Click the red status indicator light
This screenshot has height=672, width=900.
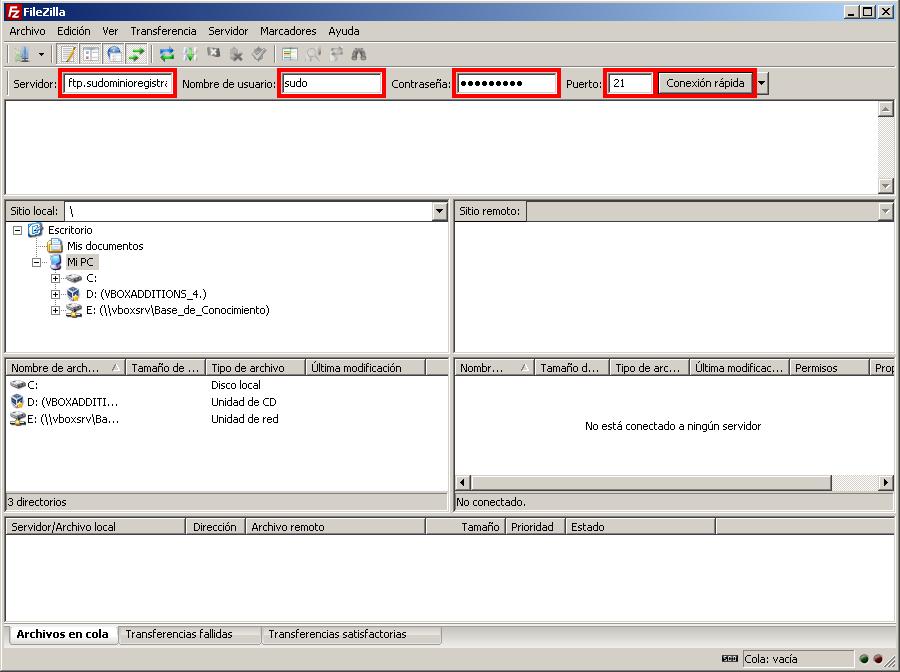[x=878, y=659]
